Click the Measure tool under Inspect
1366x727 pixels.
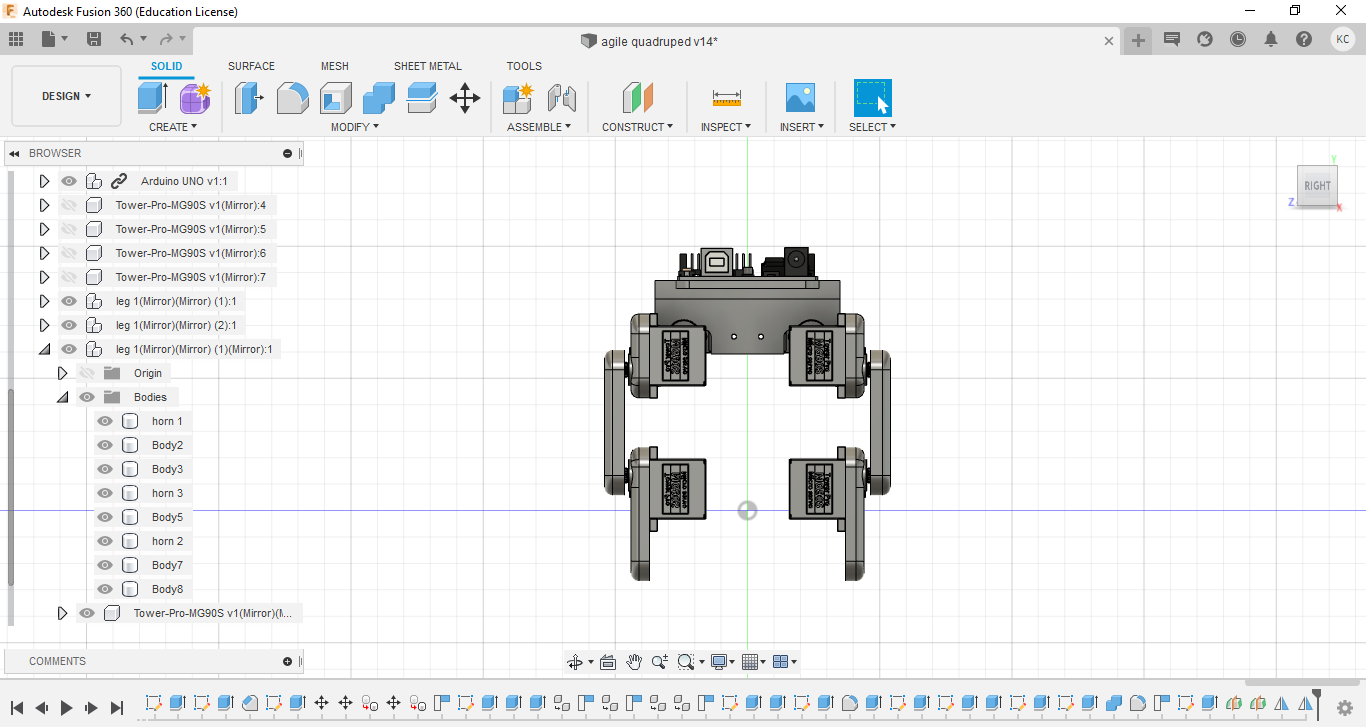point(726,98)
